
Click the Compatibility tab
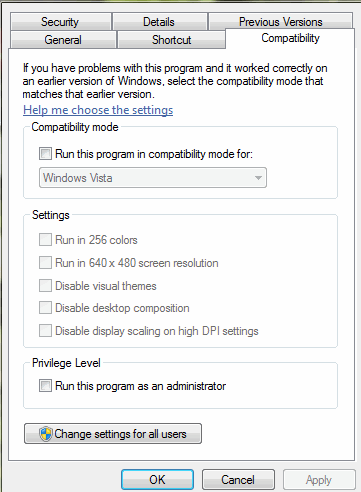tap(290, 38)
